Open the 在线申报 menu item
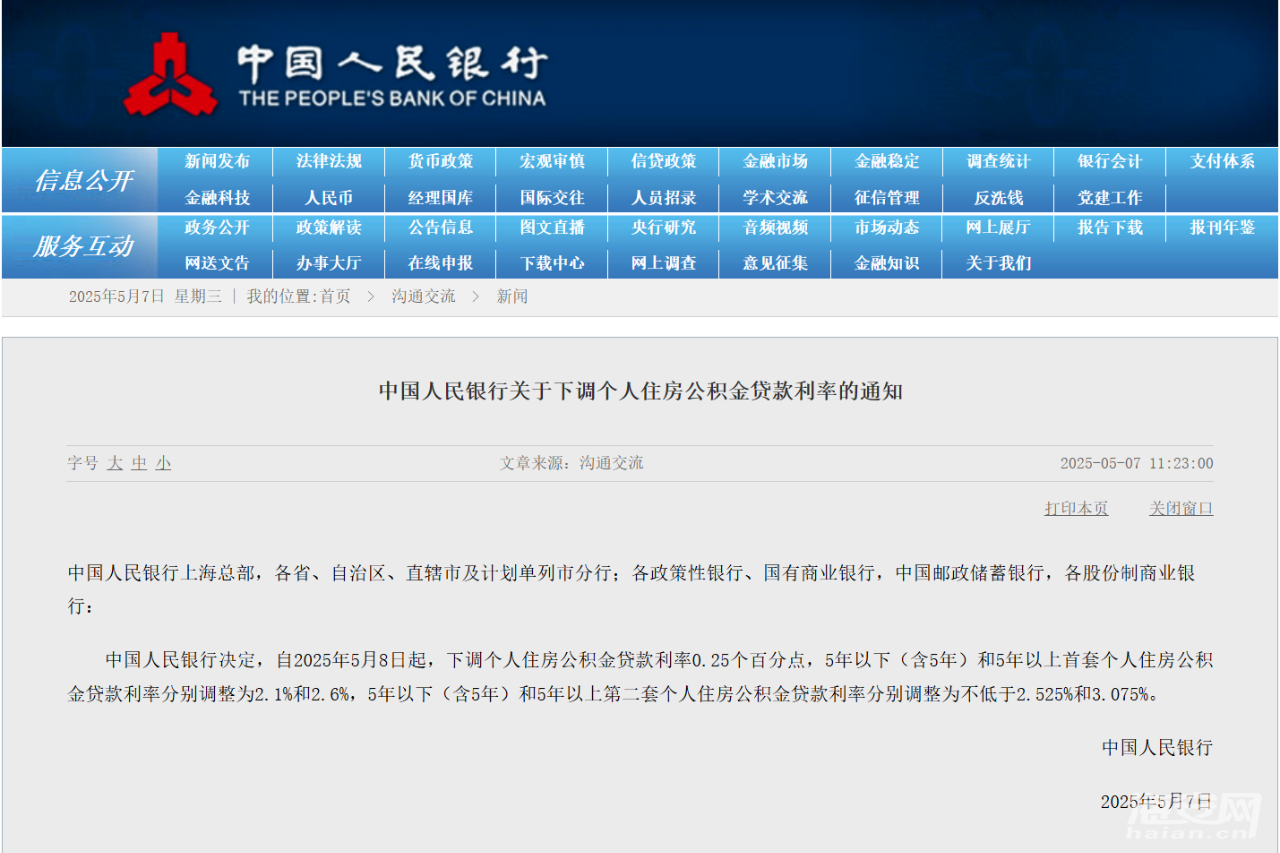1280x853 pixels. click(x=440, y=263)
